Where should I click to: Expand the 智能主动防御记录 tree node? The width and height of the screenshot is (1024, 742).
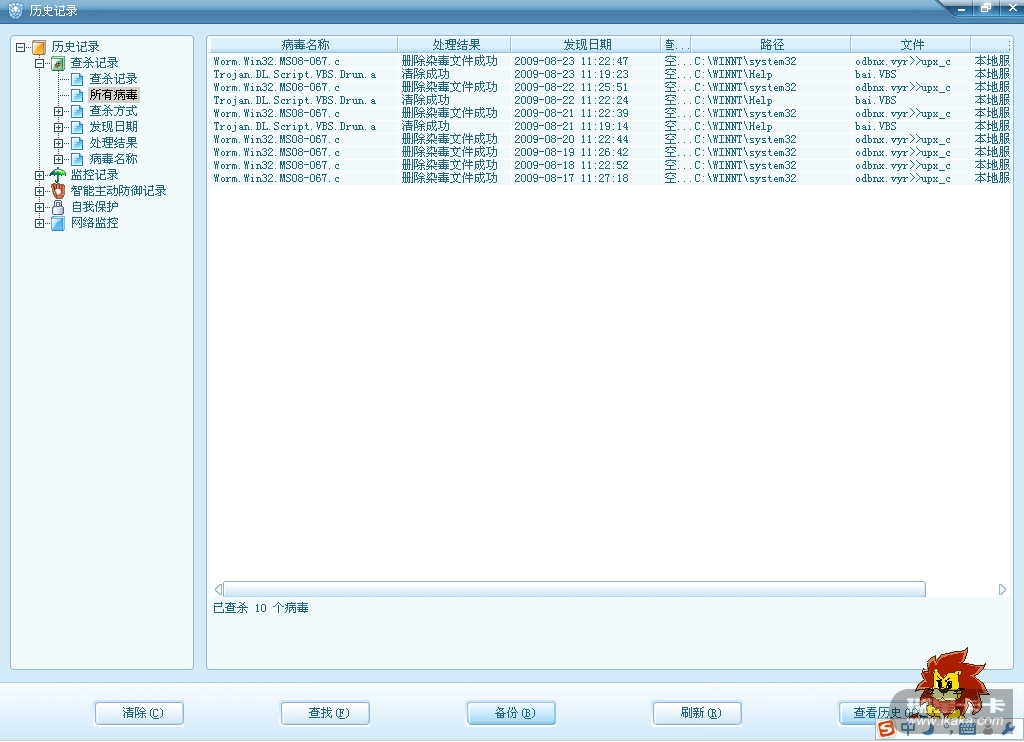coord(40,191)
